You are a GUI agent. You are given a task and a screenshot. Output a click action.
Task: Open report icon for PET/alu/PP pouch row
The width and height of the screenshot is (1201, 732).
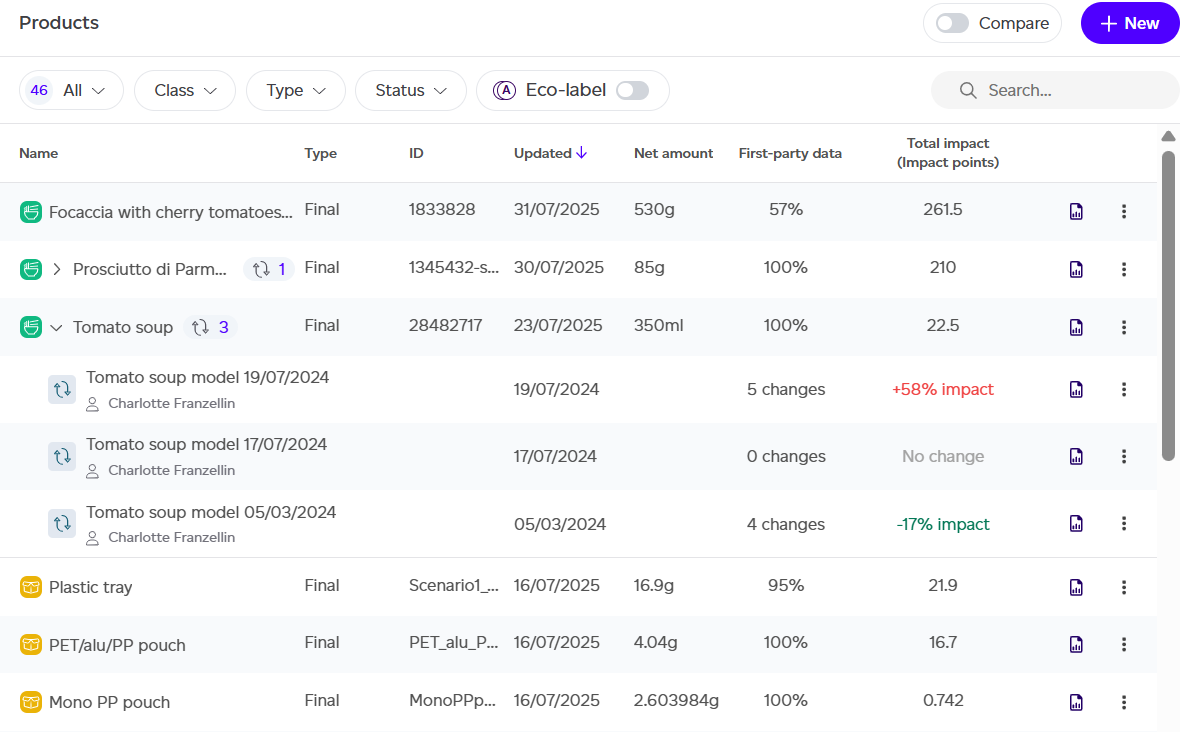coord(1076,644)
